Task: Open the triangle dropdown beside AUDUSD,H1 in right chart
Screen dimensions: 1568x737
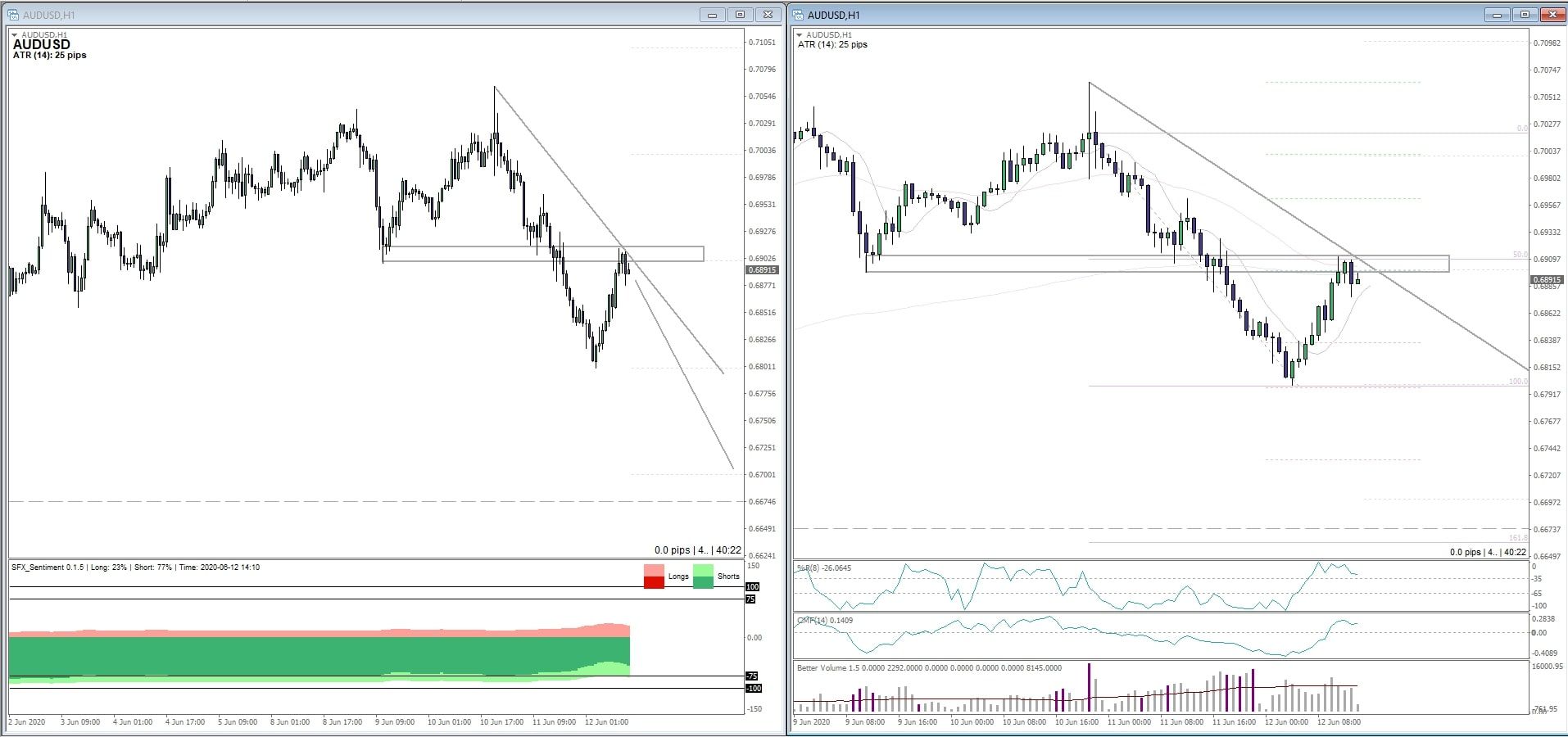Action: pyautogui.click(x=800, y=35)
